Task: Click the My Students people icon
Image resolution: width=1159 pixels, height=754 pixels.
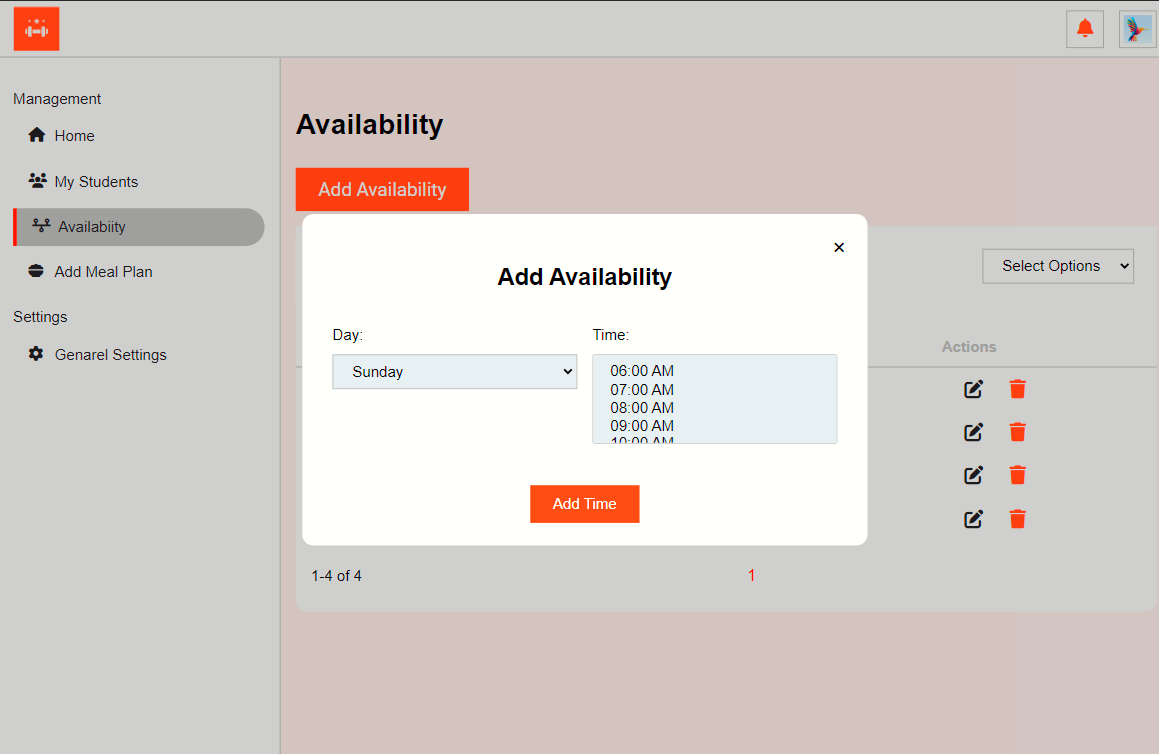Action: tap(38, 180)
